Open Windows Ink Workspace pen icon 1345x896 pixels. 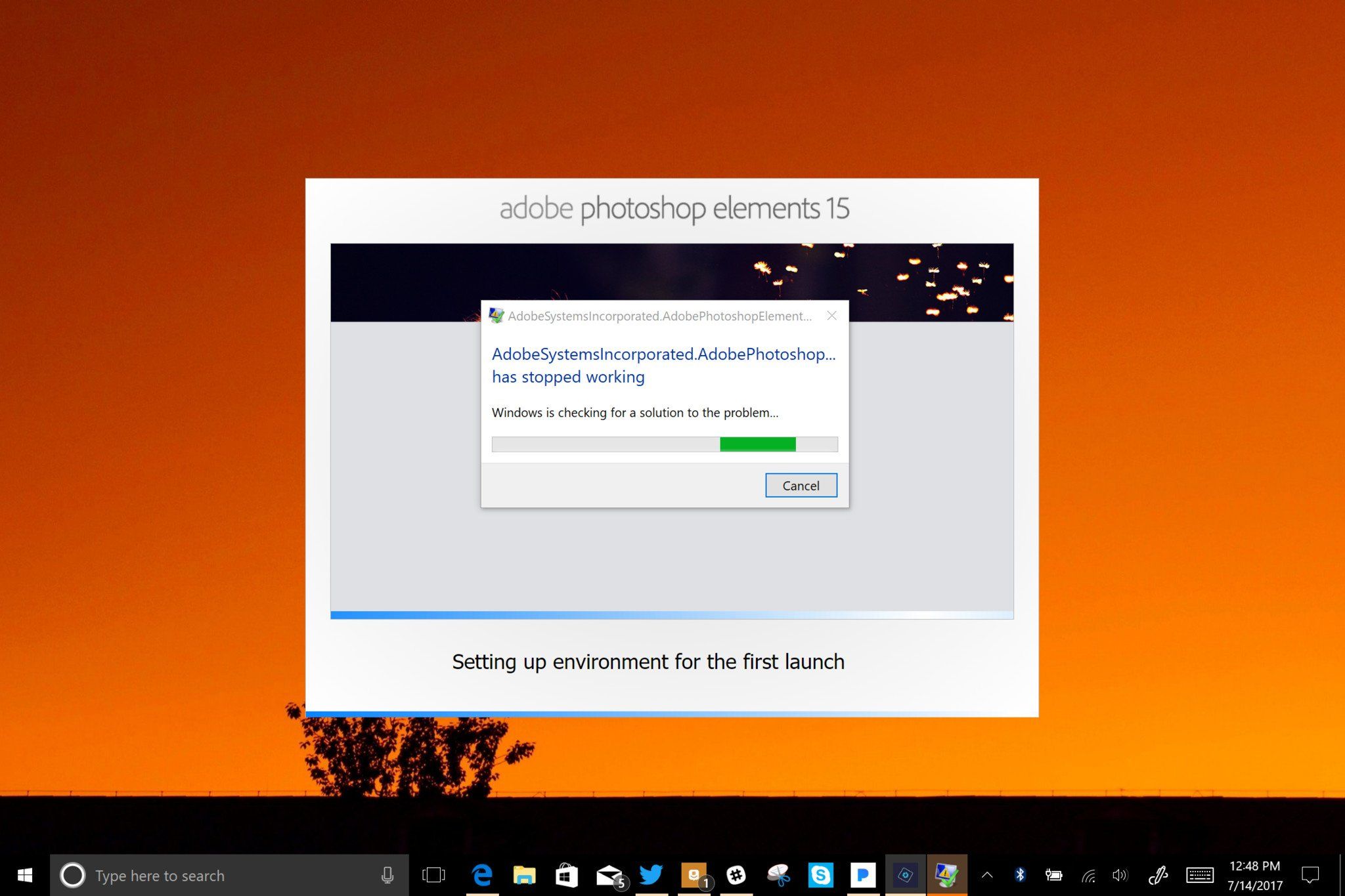click(1158, 875)
